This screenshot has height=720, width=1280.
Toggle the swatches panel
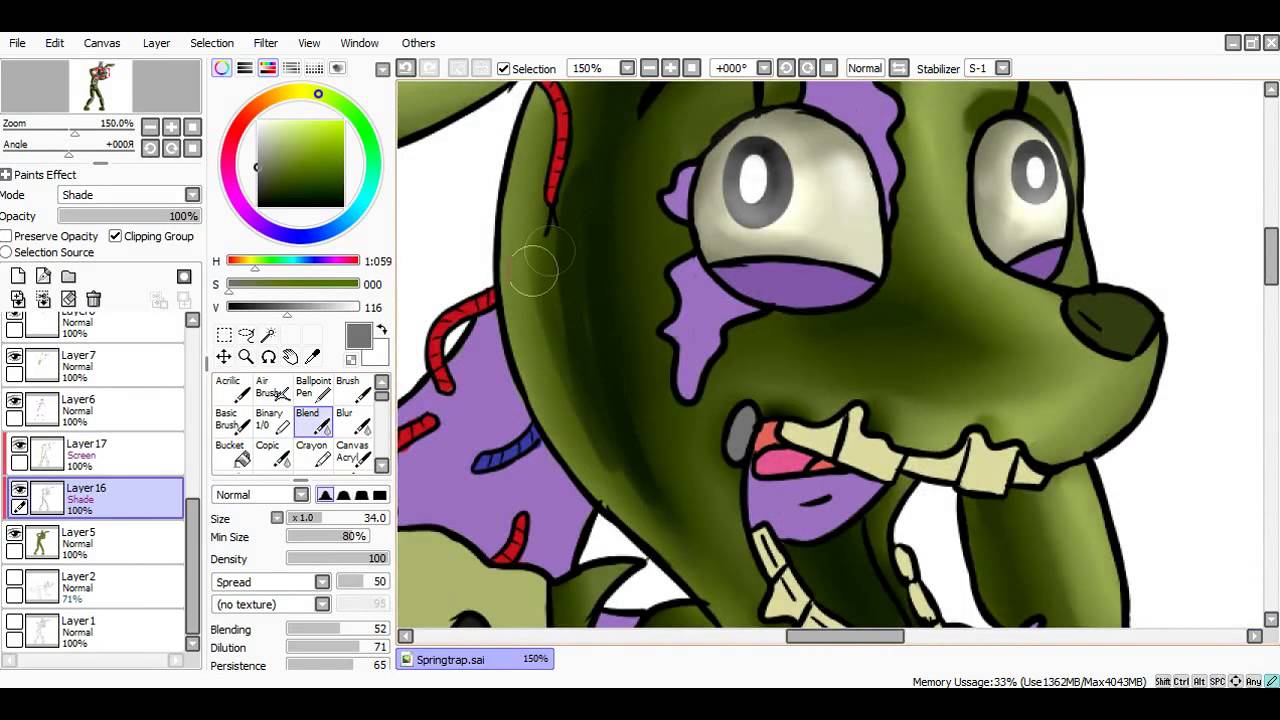(x=314, y=68)
